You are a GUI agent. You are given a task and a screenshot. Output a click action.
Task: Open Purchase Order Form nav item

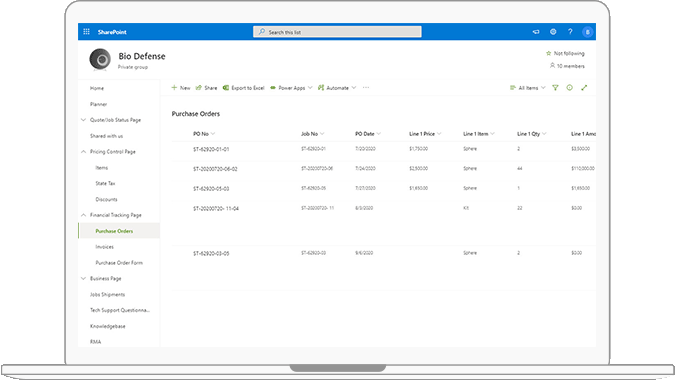point(119,263)
